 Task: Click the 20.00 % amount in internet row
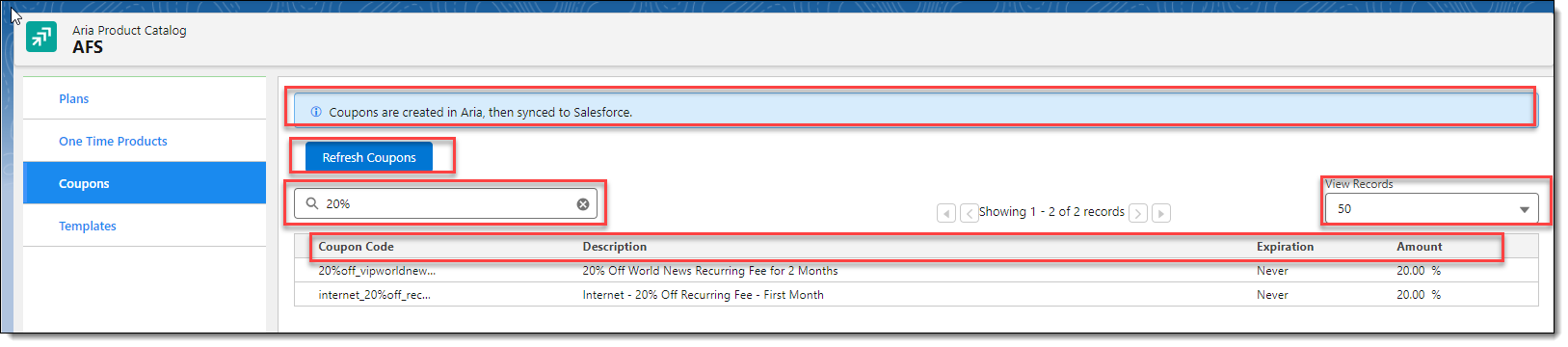point(1419,295)
